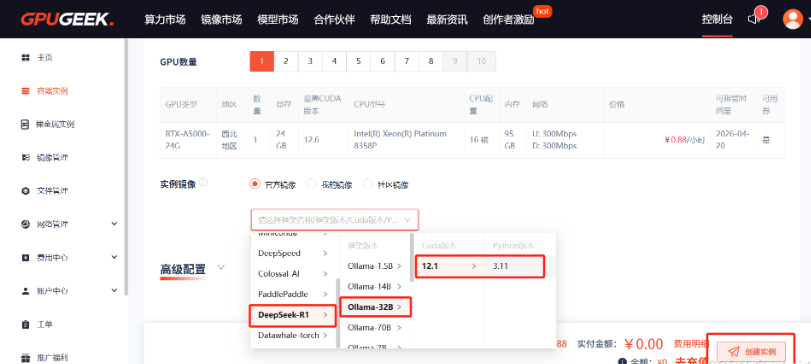The width and height of the screenshot is (811, 364).
Task: Open the 主页 home icon in the sidebar
Action: pyautogui.click(x=25, y=57)
